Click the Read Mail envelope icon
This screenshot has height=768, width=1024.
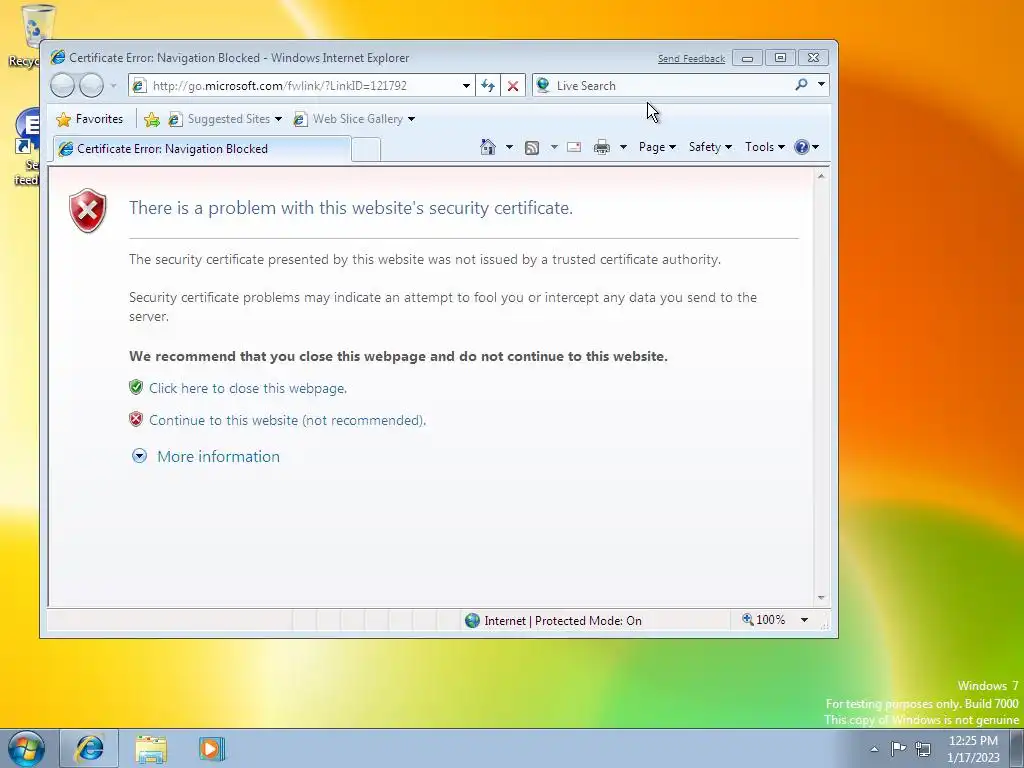[574, 147]
